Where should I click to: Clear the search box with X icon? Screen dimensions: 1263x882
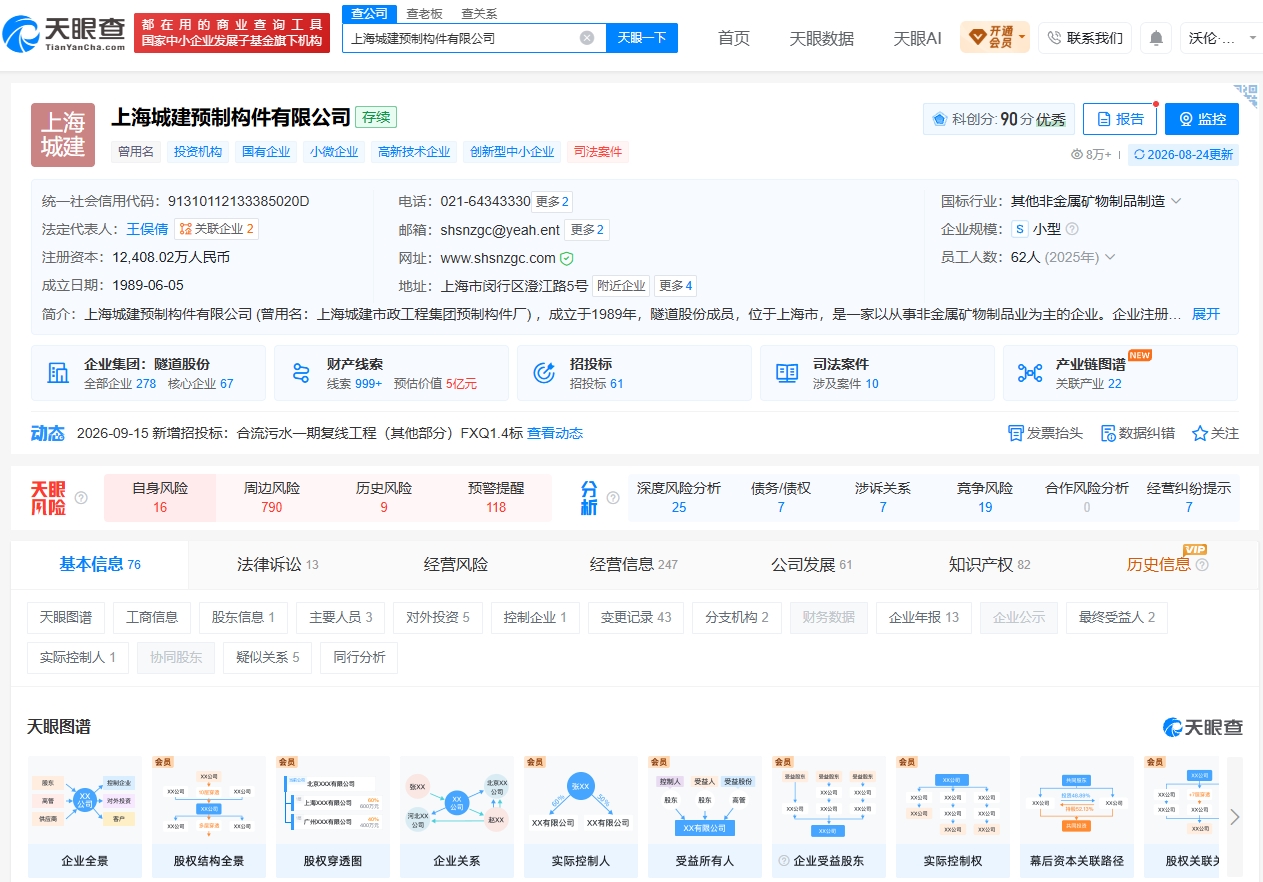[x=587, y=38]
